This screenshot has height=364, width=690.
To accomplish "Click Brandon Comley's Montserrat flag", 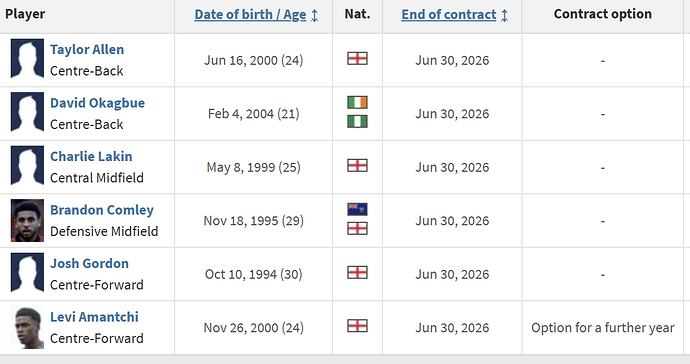I will pyautogui.click(x=357, y=210).
